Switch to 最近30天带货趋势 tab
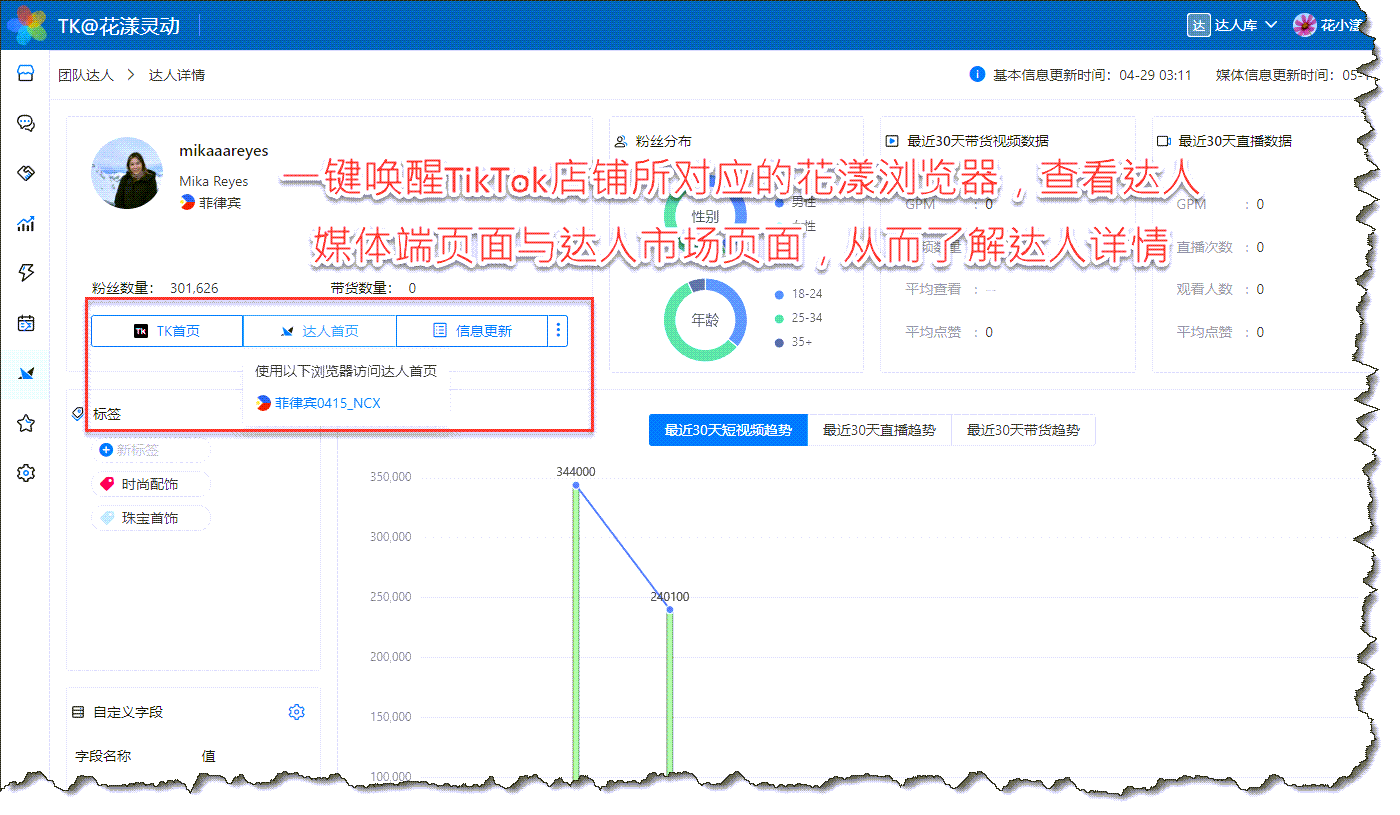Image resolution: width=1400 pixels, height=815 pixels. pyautogui.click(x=1023, y=430)
